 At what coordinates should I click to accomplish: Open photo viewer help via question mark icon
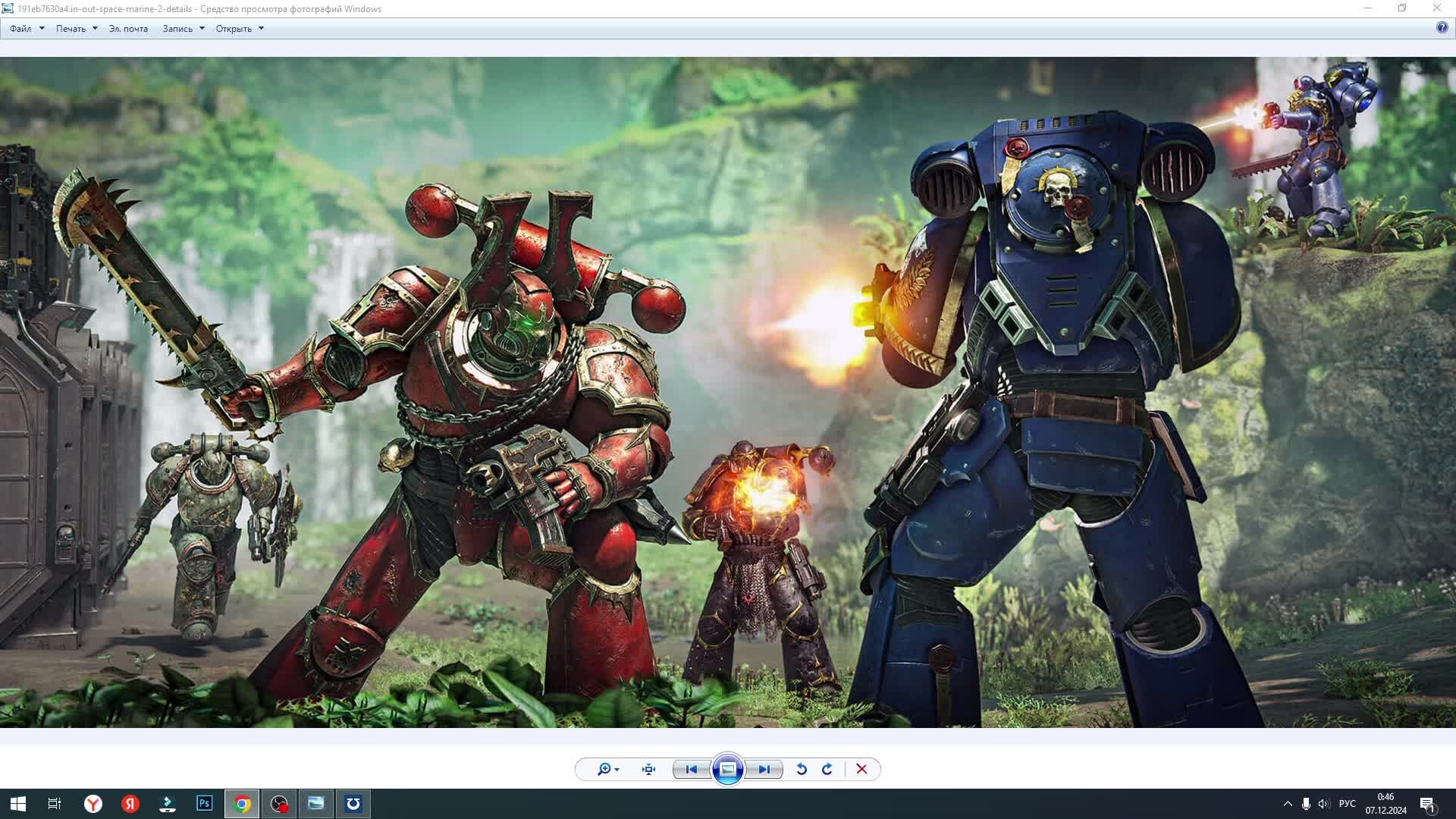click(x=1442, y=28)
